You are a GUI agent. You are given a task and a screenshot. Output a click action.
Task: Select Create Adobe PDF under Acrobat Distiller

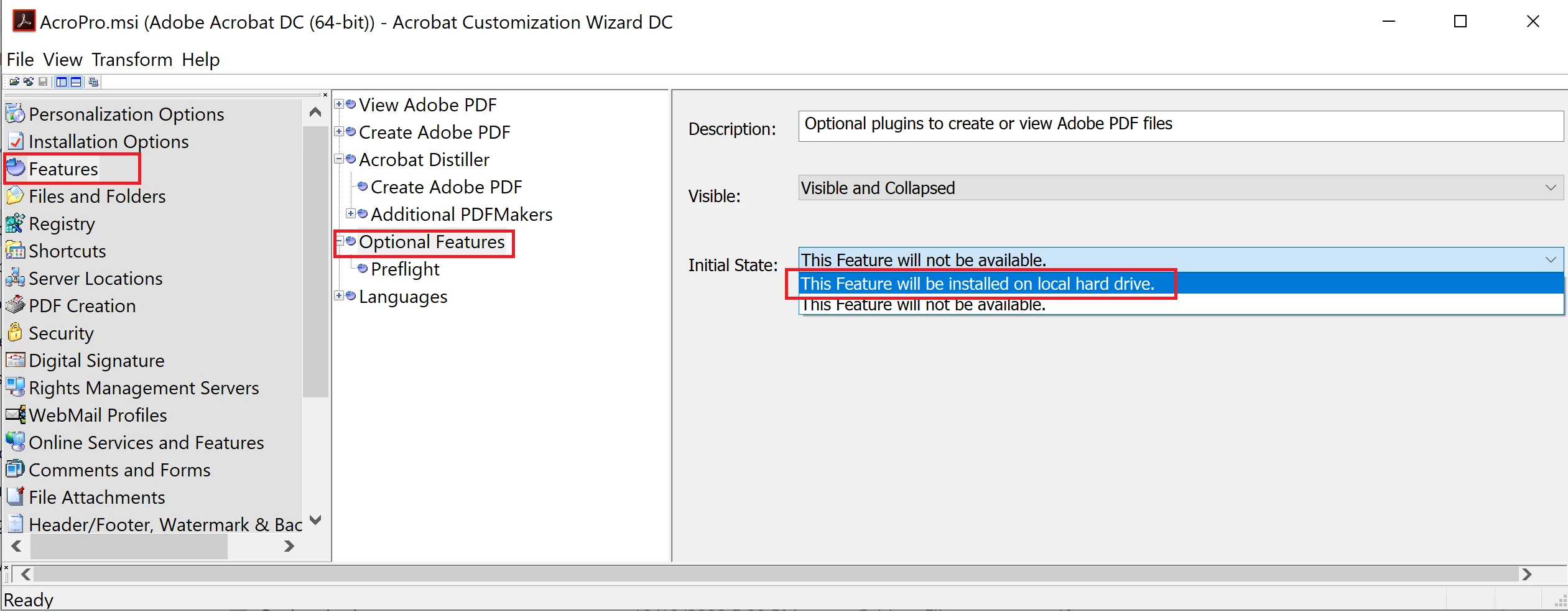click(x=446, y=187)
